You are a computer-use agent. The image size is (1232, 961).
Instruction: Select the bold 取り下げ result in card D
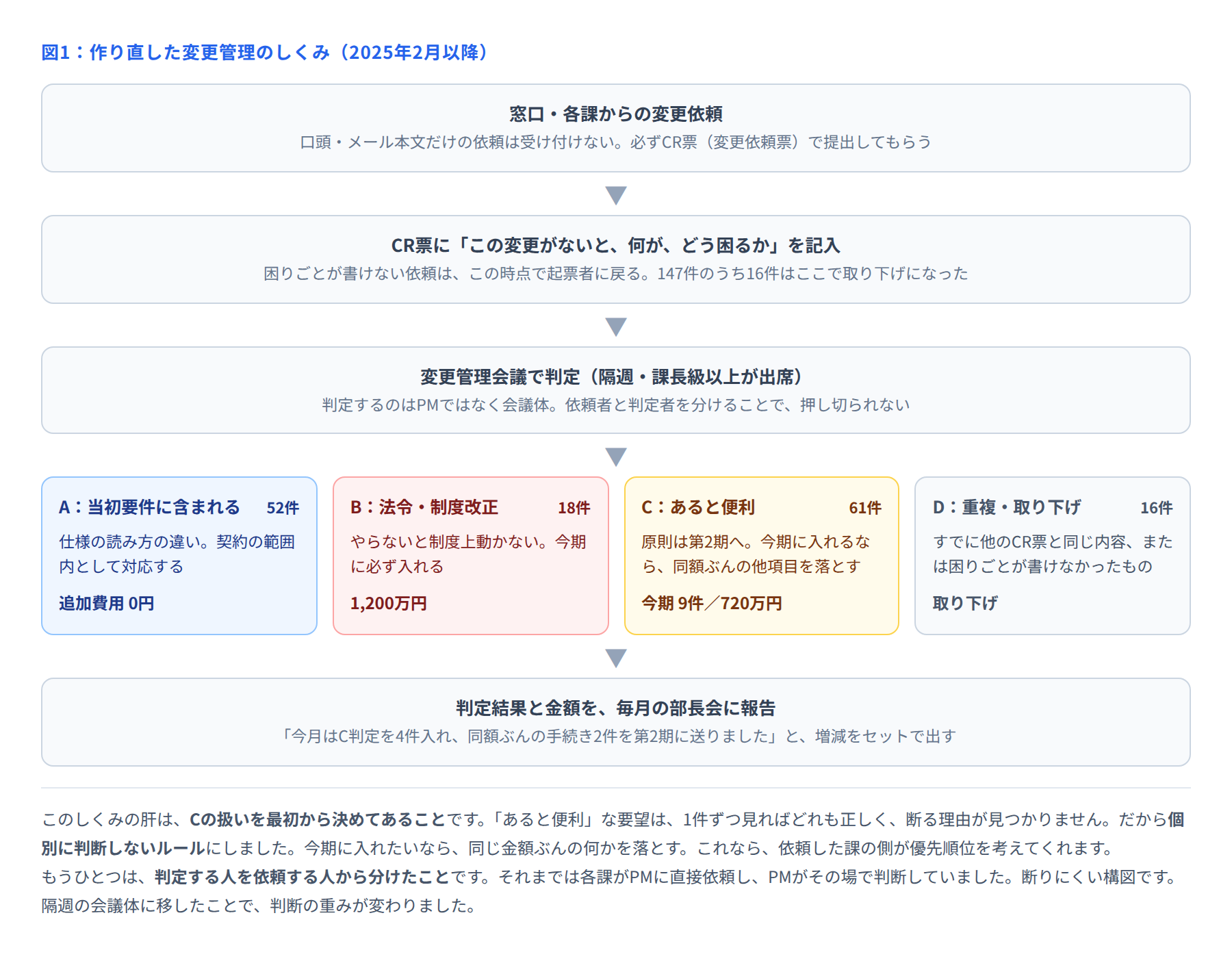coord(965,603)
